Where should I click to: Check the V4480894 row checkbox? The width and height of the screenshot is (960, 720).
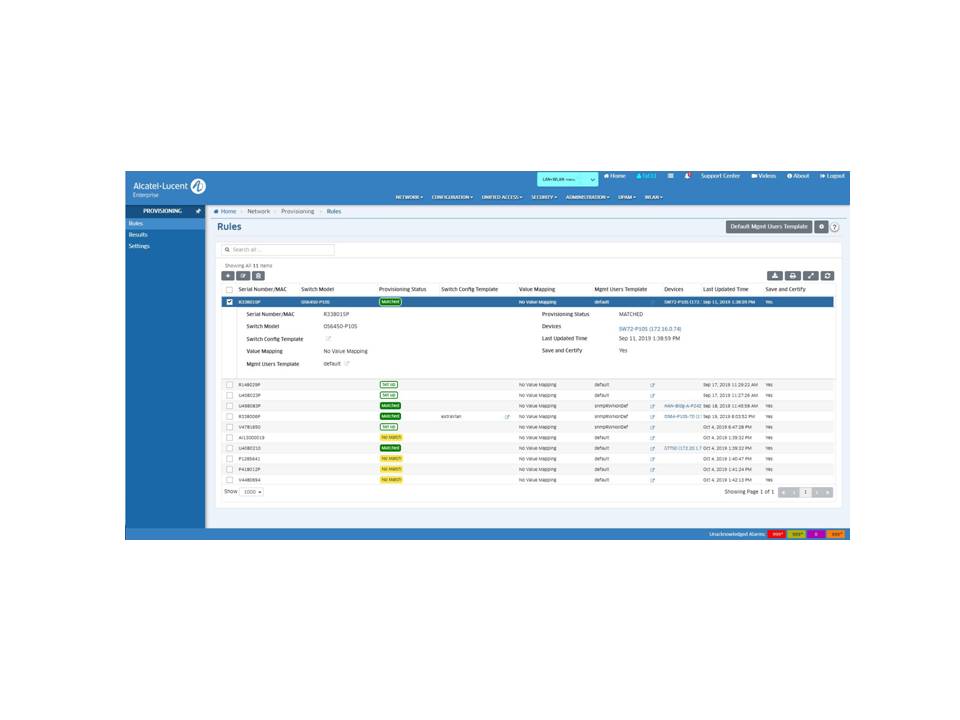(x=230, y=480)
